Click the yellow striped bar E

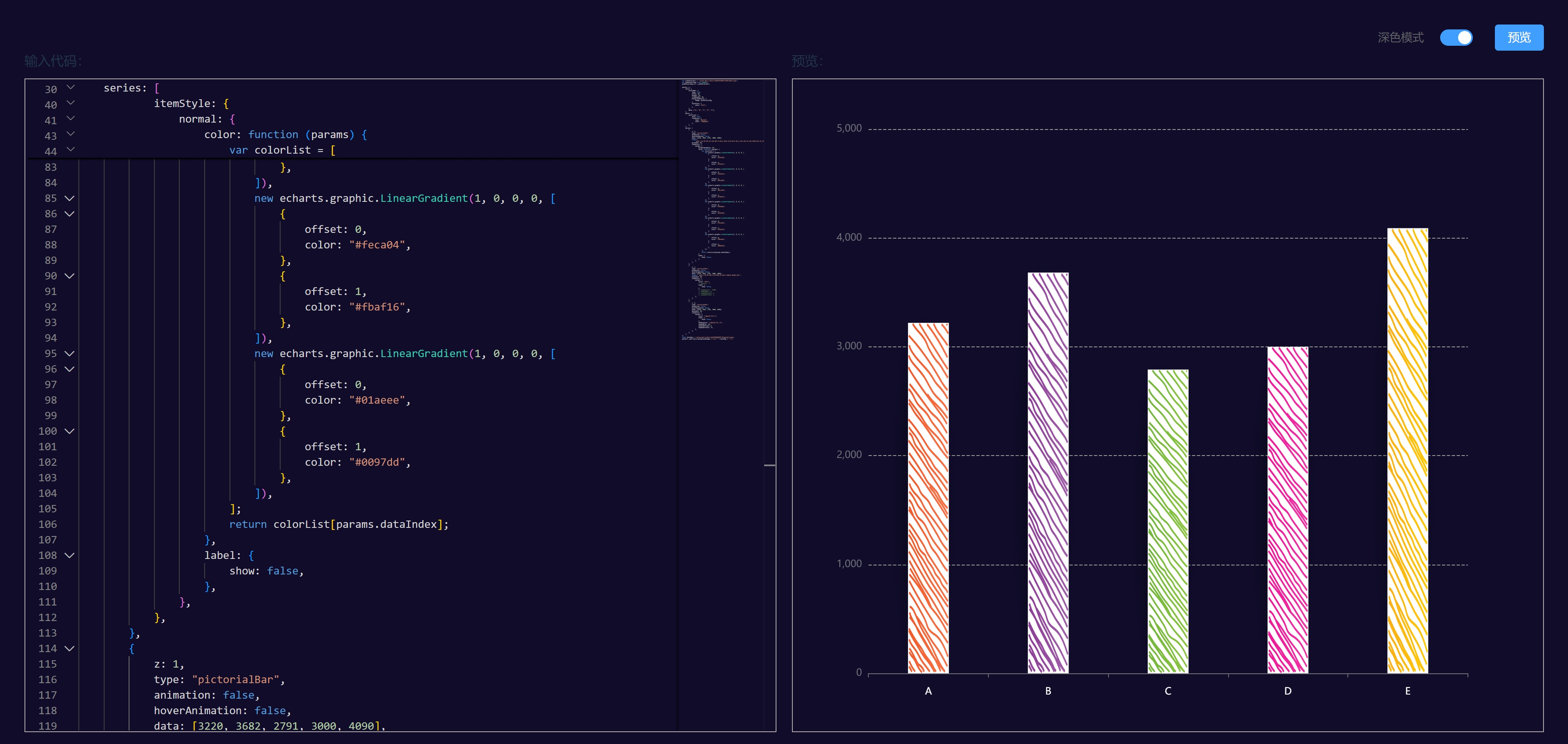[x=1407, y=451]
